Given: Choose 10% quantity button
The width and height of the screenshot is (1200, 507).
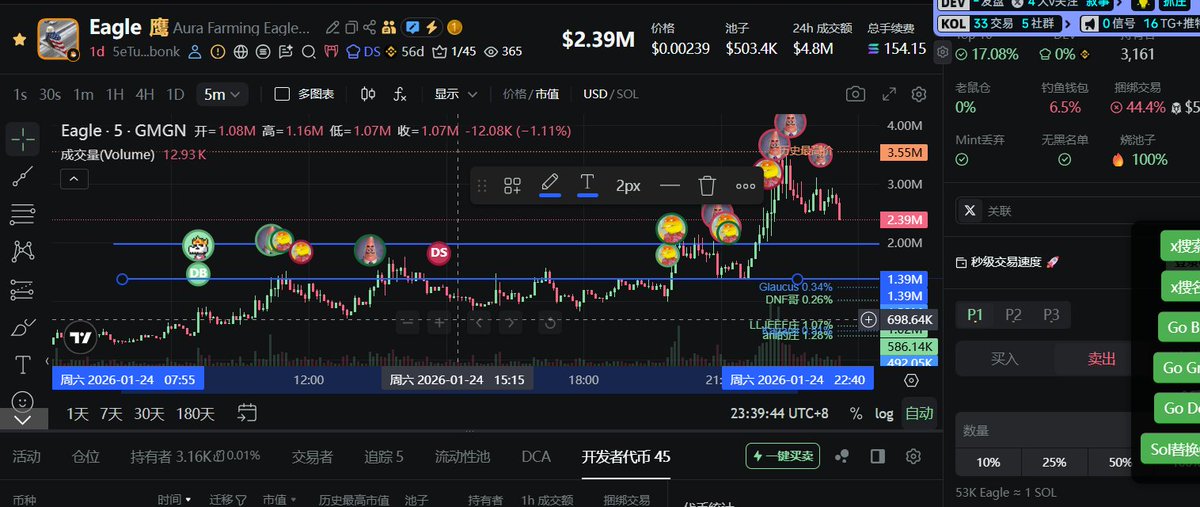Looking at the screenshot, I should pos(988,462).
